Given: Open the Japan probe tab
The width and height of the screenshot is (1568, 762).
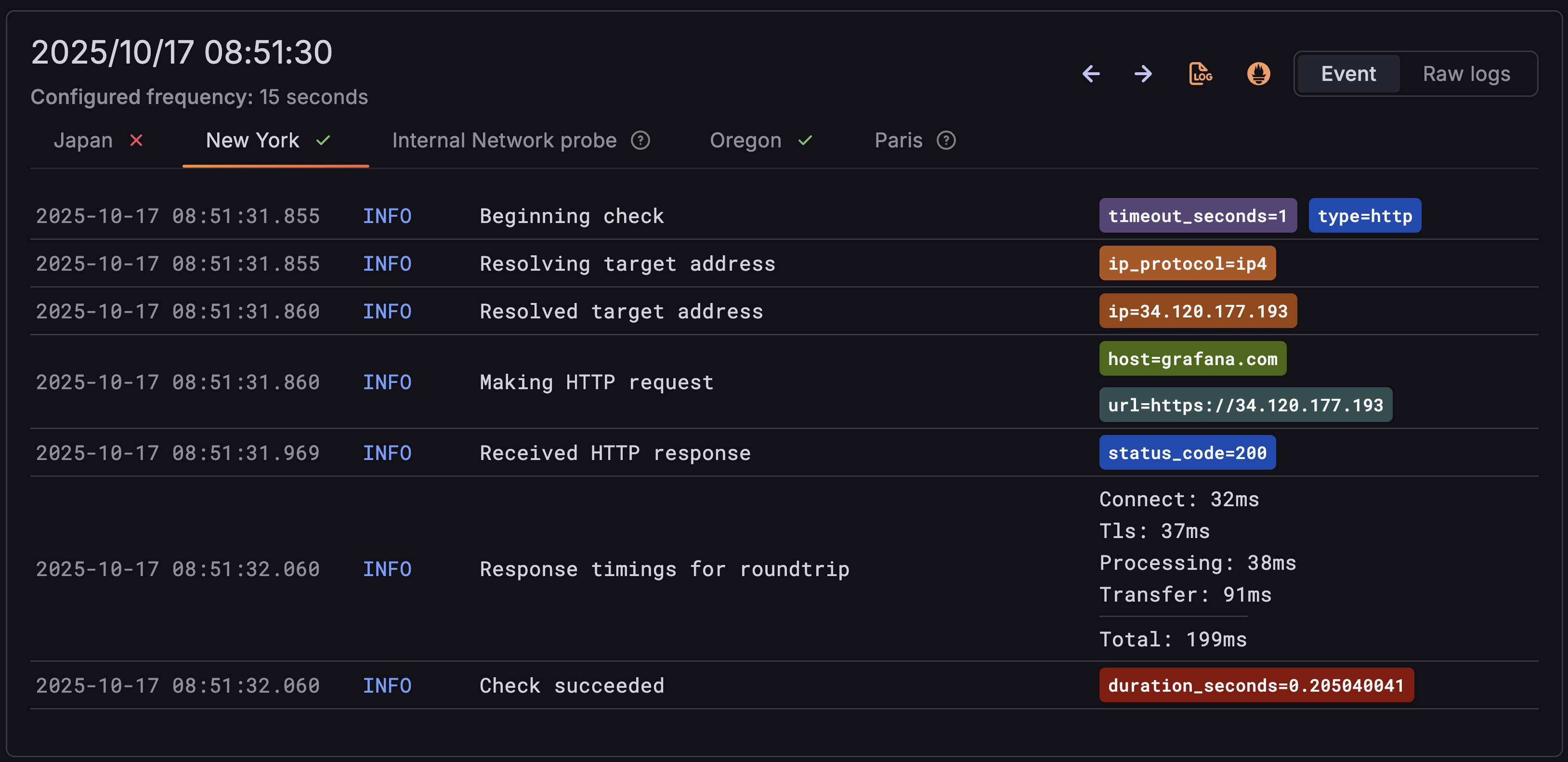Looking at the screenshot, I should [83, 141].
